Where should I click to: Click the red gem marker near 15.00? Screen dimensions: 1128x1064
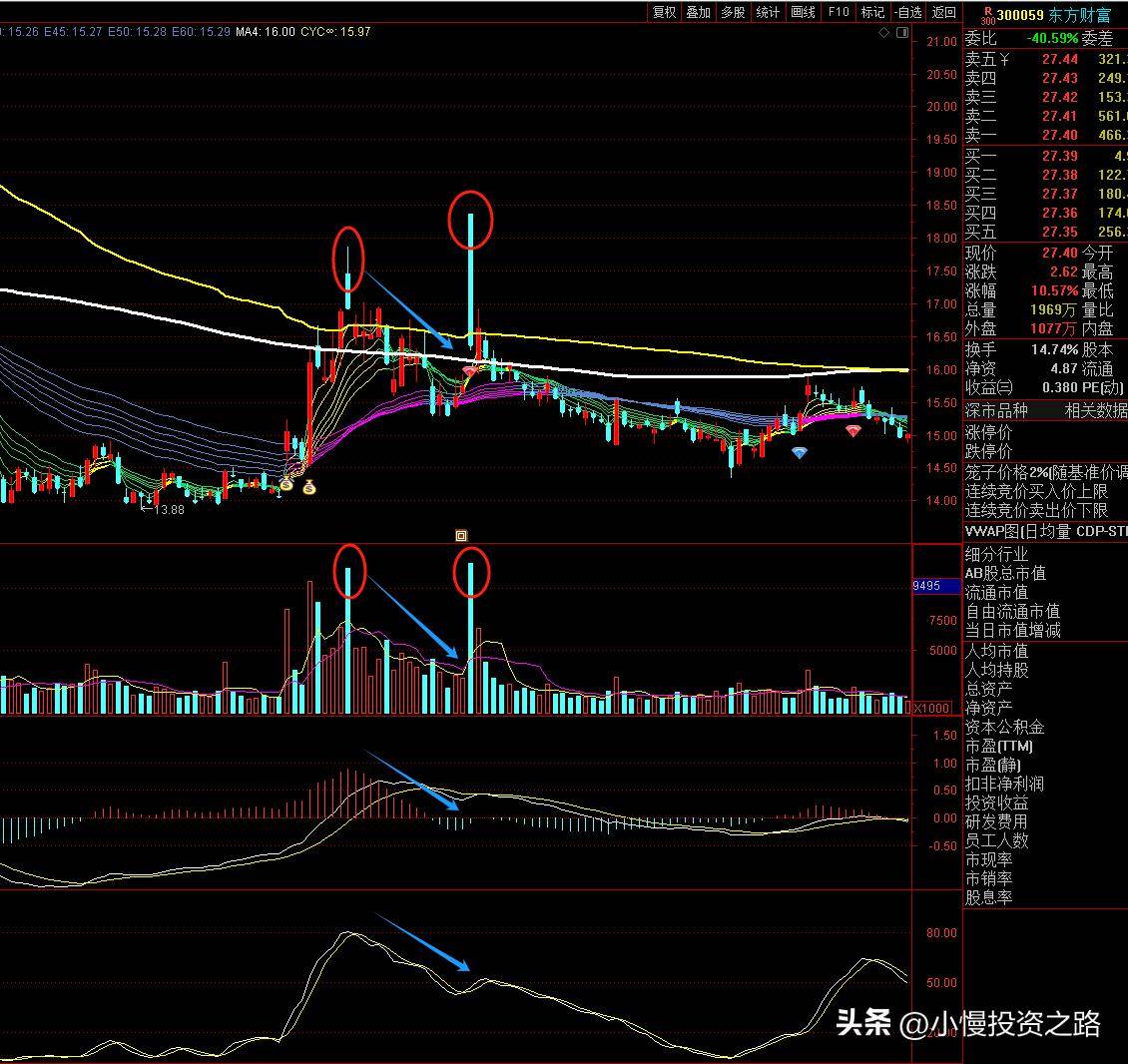pyautogui.click(x=853, y=430)
